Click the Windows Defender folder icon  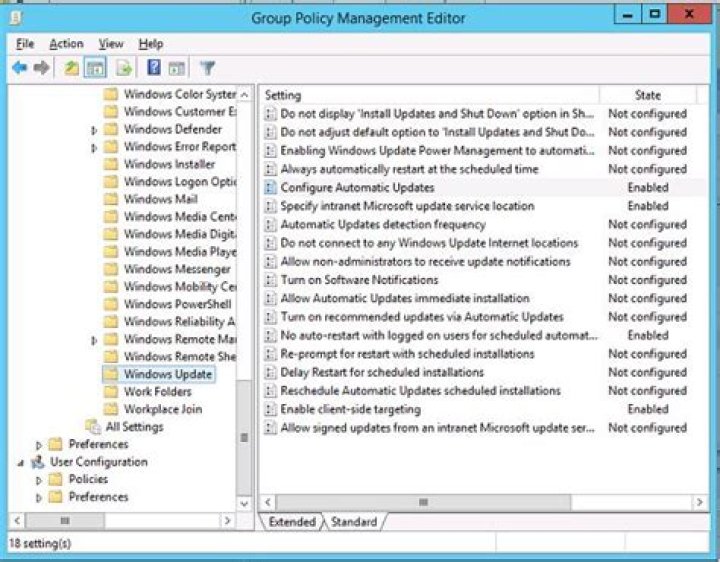[x=111, y=129]
